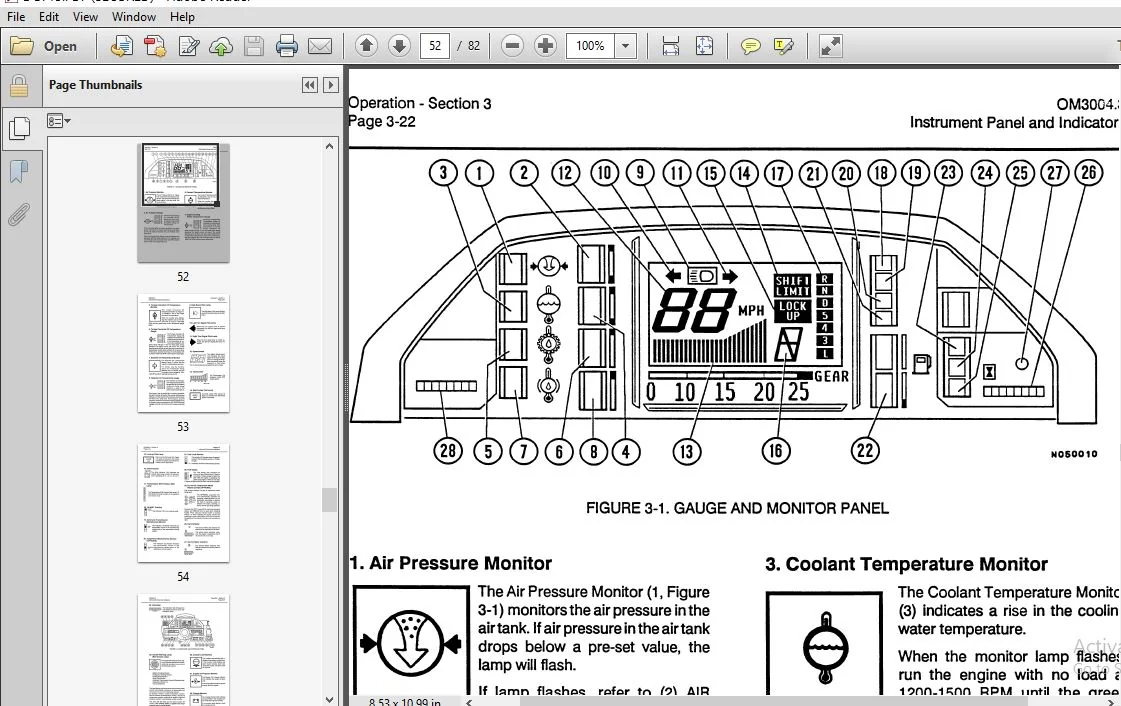Select page 54 thumbnail
Screen dimensions: 1121x706
[183, 503]
